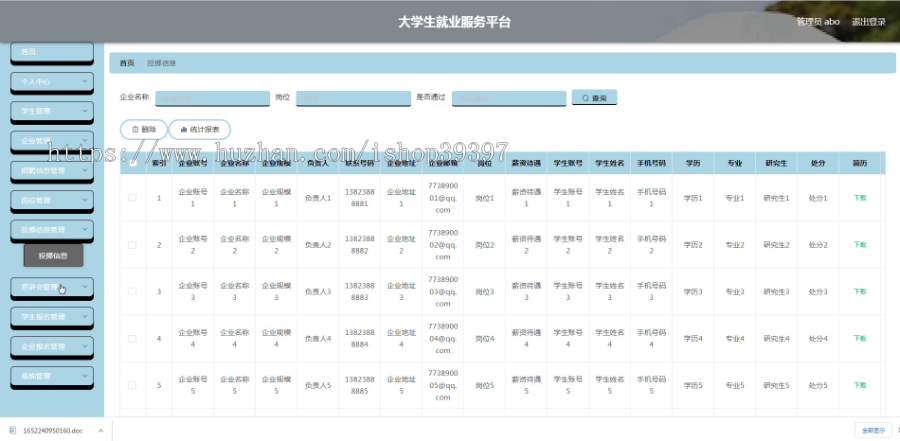Check the checkbox for row 5
The image size is (900, 441).
tap(133, 385)
